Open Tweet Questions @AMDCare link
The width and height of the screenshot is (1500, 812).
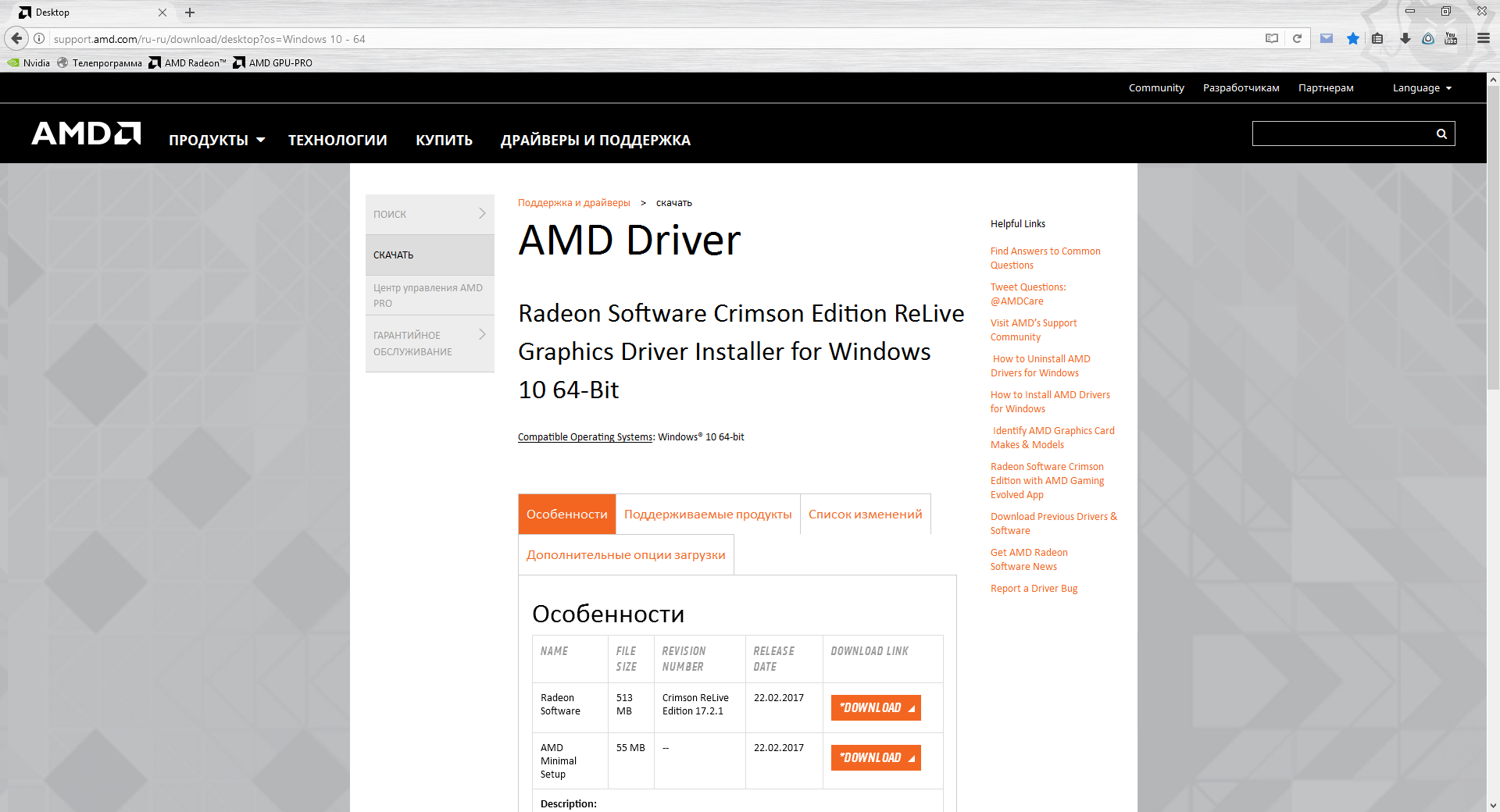click(x=1028, y=294)
